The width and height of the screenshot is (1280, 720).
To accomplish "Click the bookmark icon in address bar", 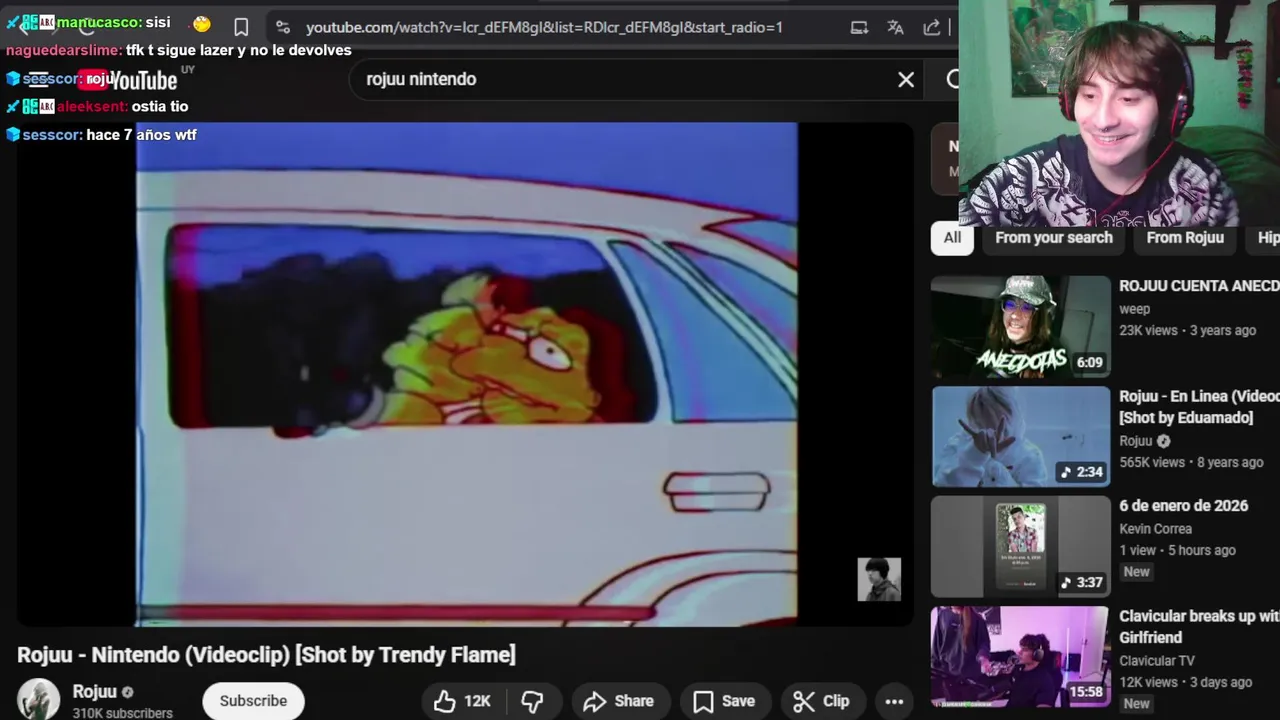I will [x=241, y=27].
